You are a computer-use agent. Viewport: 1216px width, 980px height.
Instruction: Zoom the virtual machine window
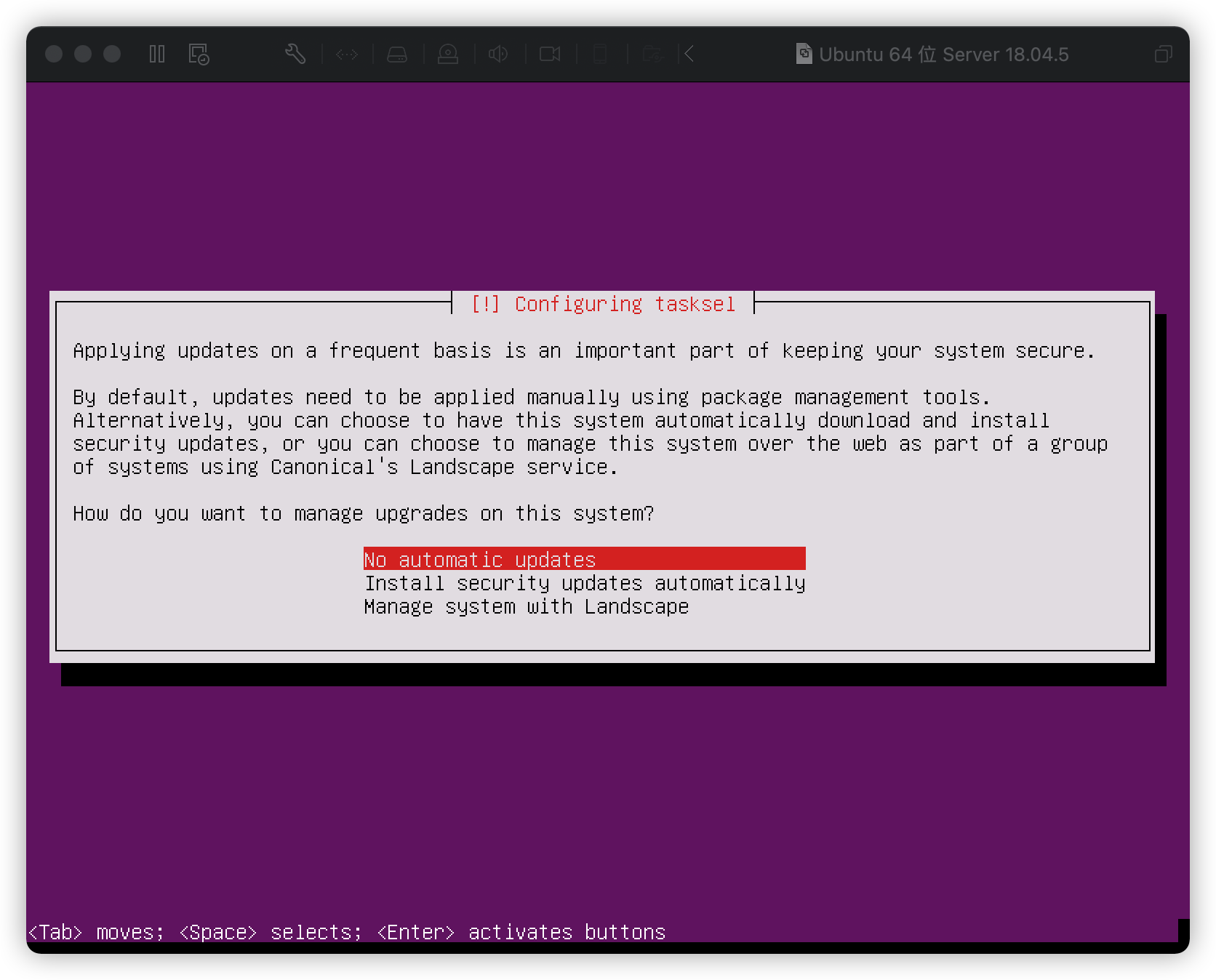[112, 54]
